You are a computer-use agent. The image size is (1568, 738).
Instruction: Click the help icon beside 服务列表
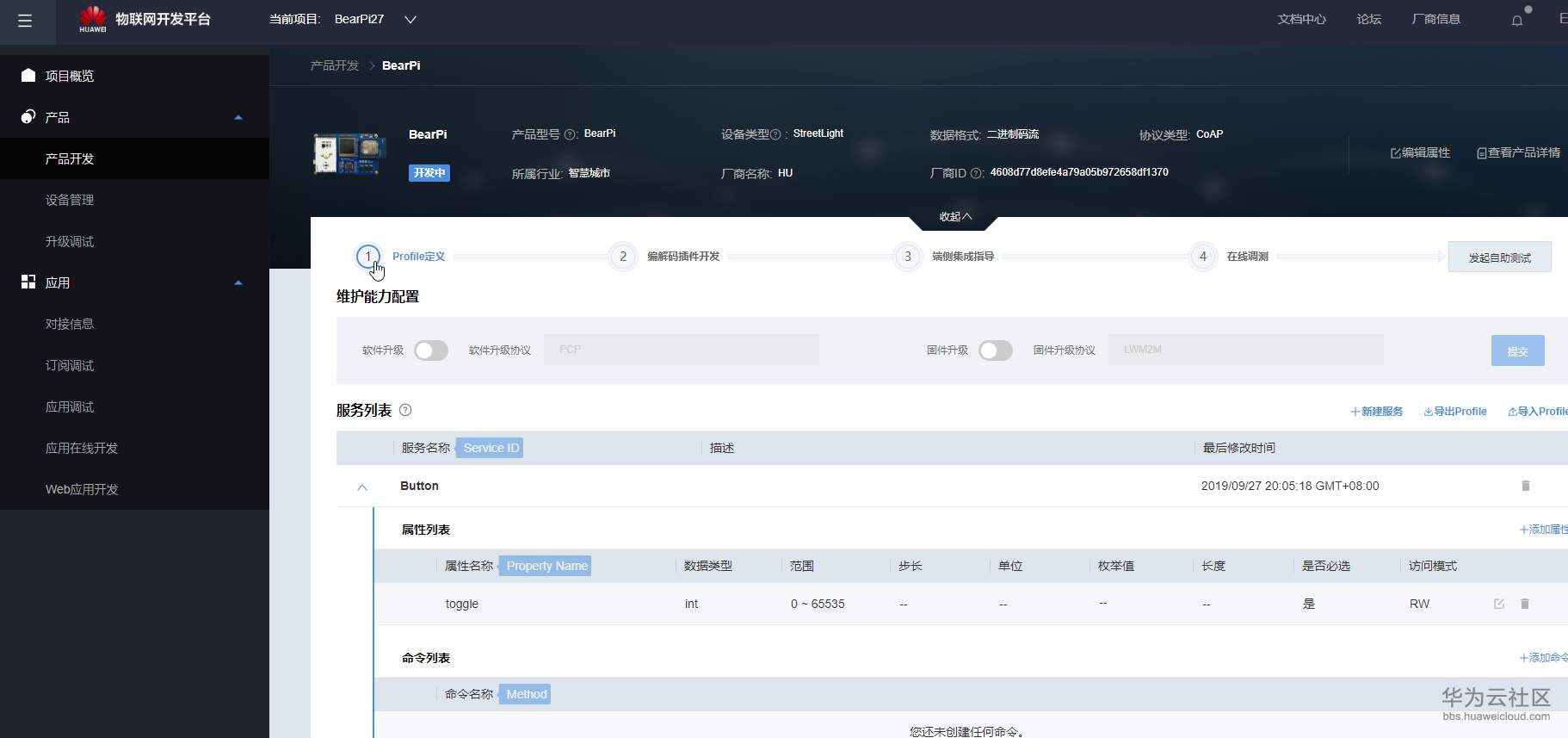pos(405,410)
